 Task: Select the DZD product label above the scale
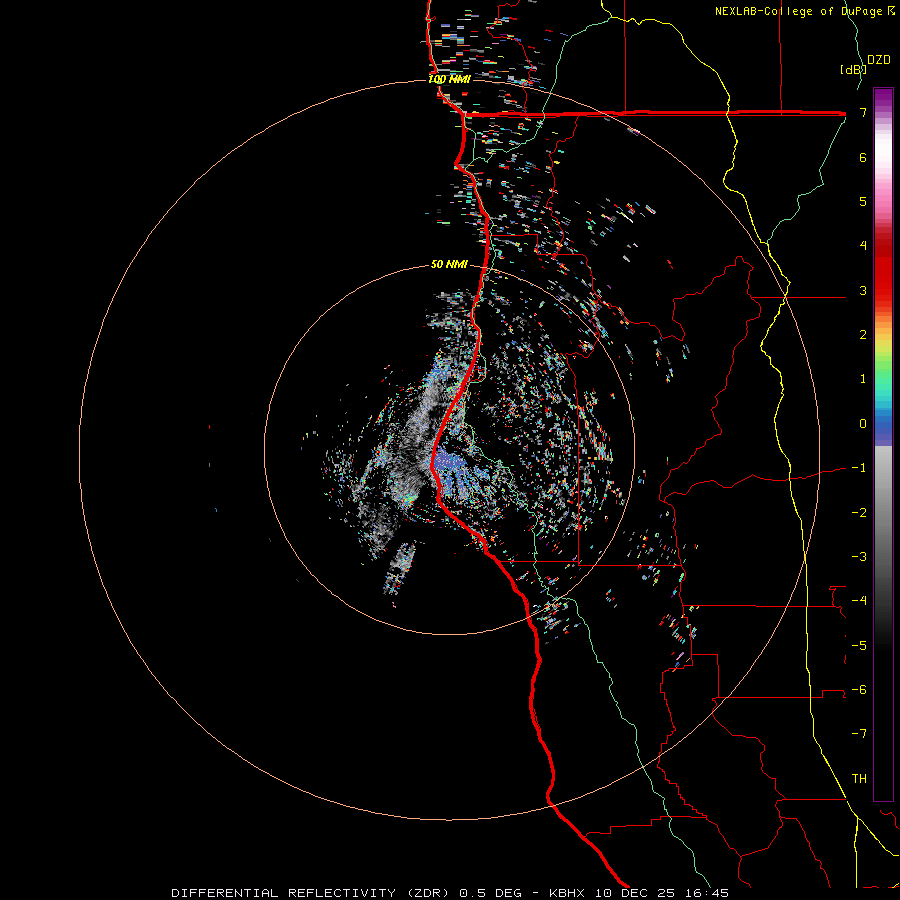click(878, 60)
